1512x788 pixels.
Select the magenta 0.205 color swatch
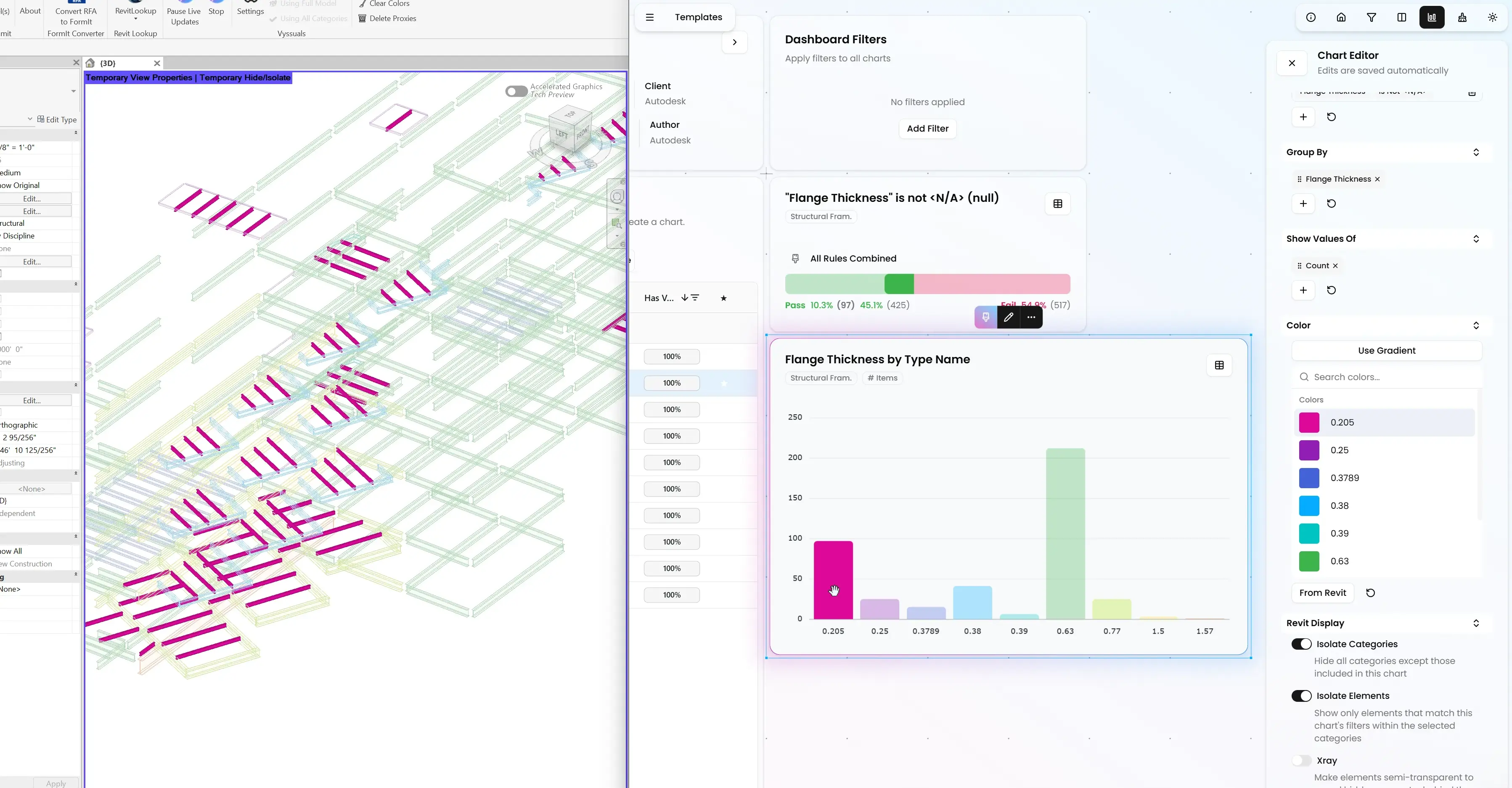click(x=1309, y=423)
